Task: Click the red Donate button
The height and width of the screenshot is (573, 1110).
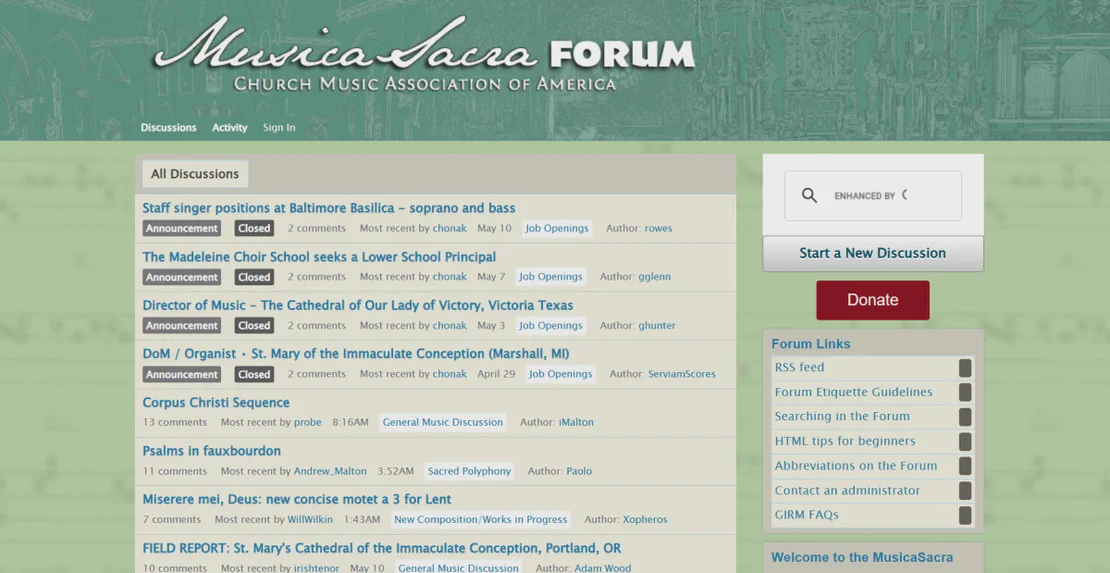Action: pos(873,300)
